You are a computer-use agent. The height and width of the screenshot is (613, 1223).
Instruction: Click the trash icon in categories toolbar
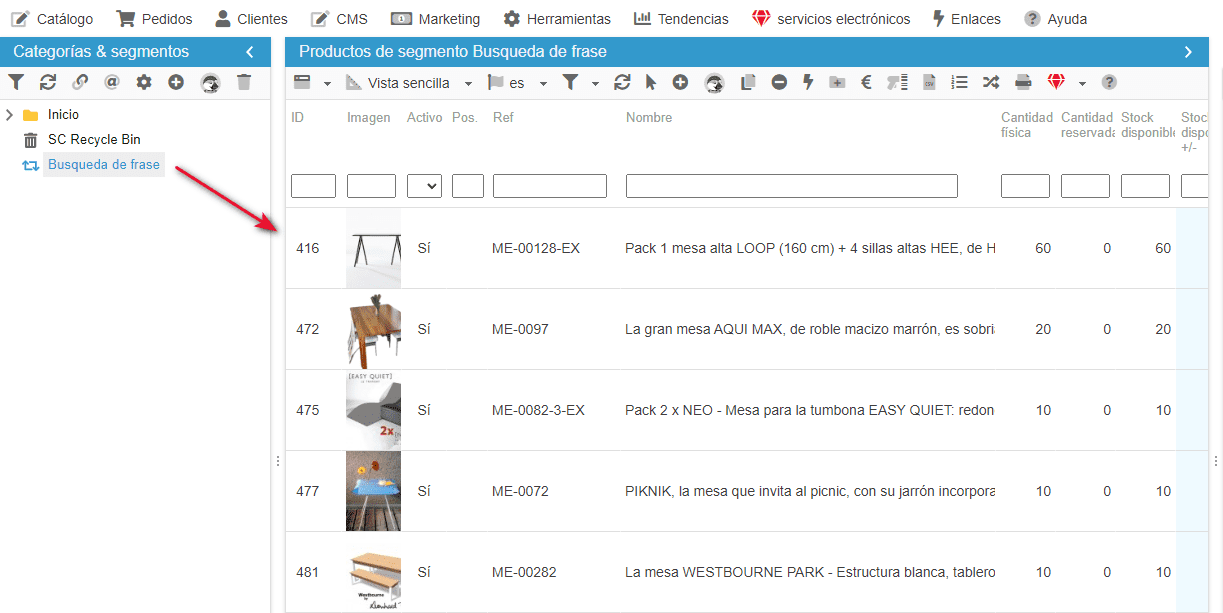tap(244, 83)
